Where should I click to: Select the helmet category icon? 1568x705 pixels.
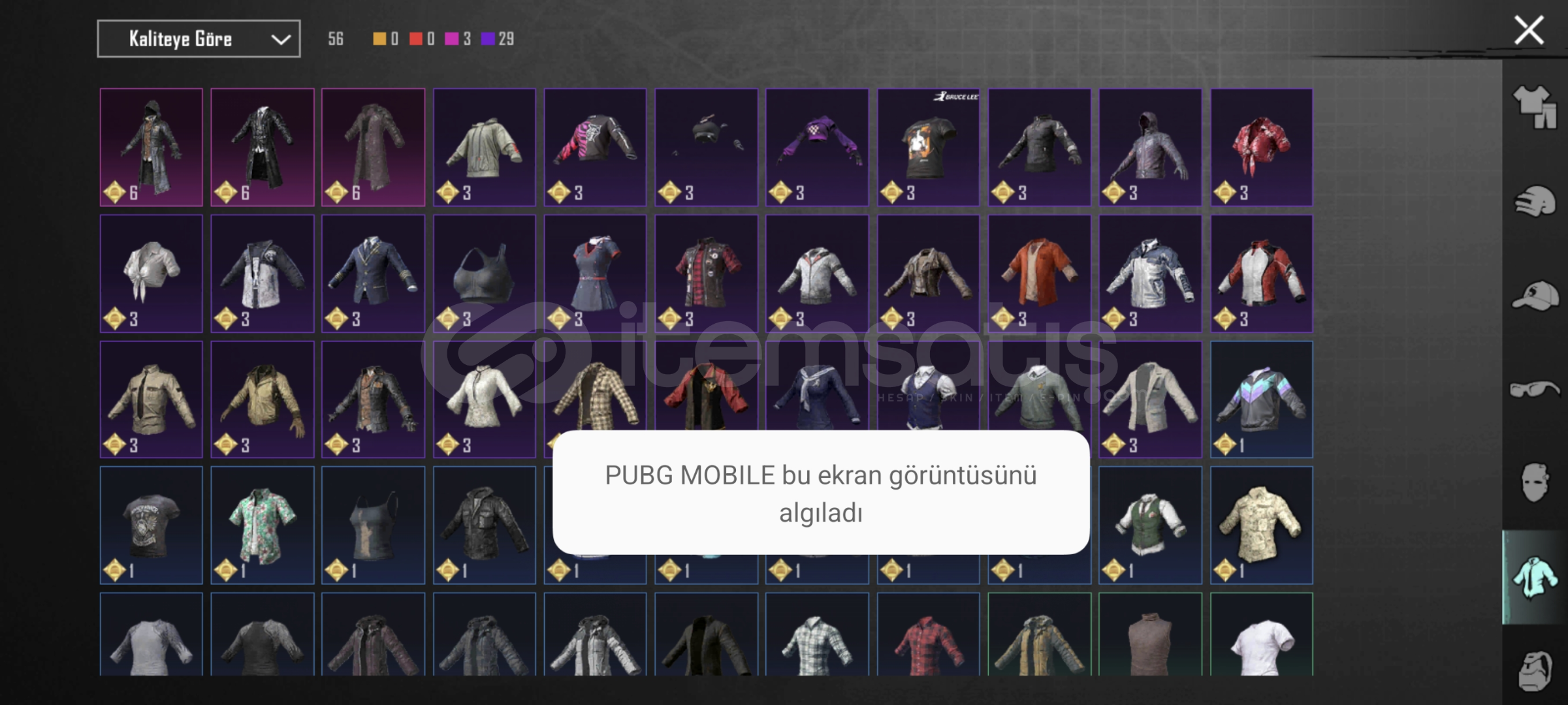(x=1535, y=201)
